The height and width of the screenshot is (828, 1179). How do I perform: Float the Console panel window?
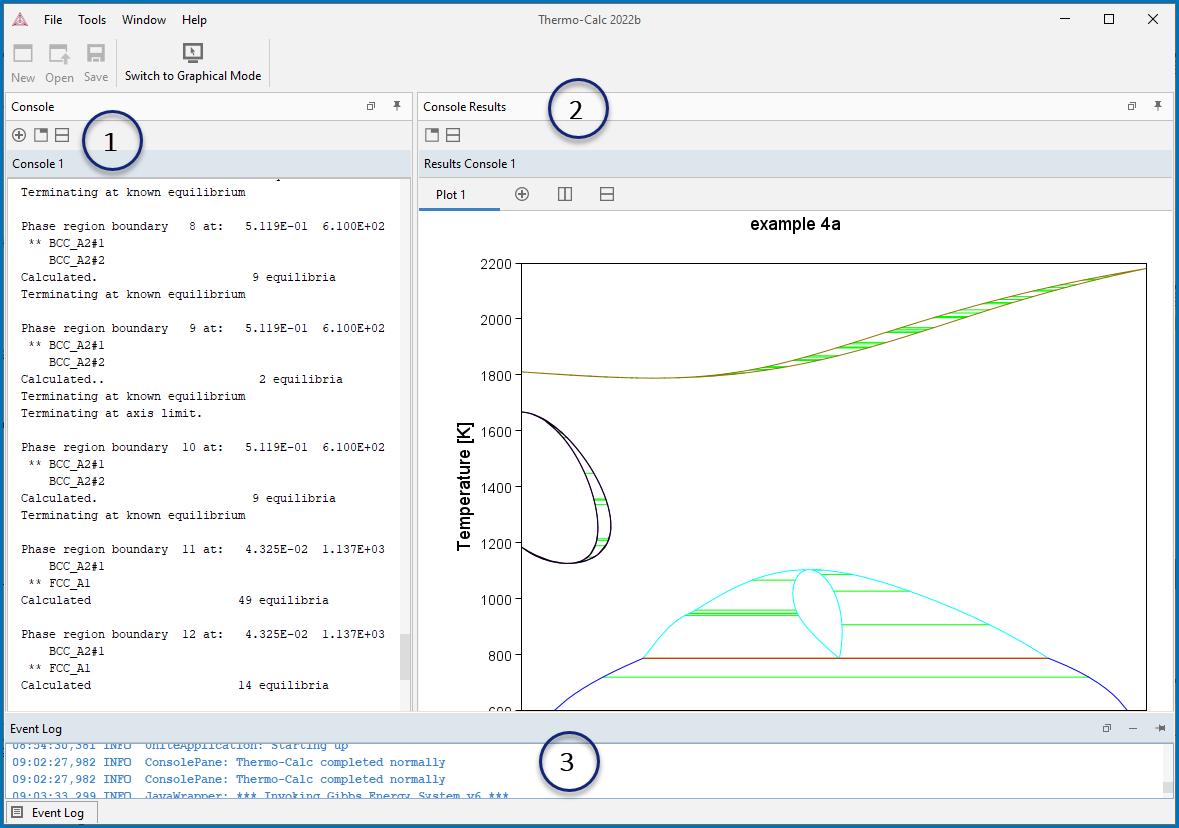coord(371,106)
